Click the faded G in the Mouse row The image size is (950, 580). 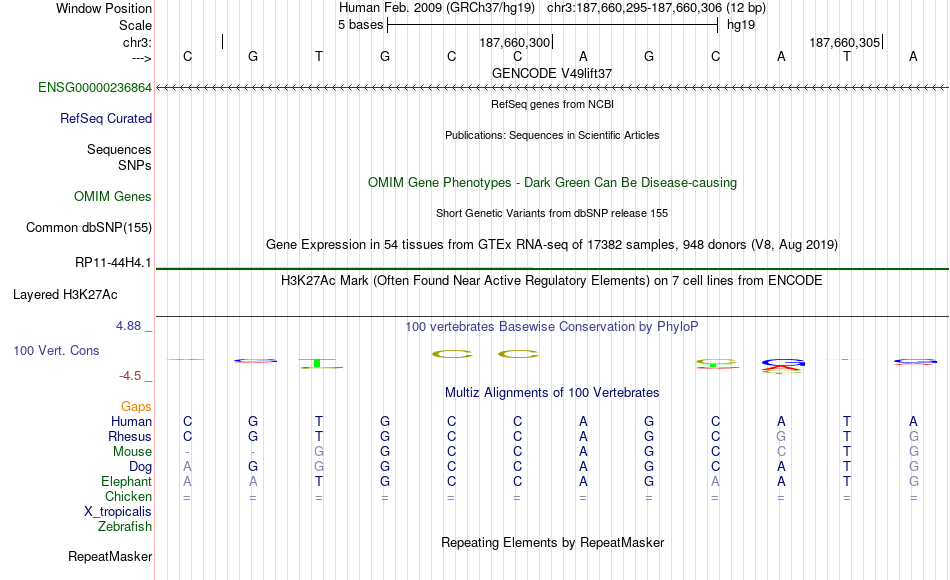click(x=319, y=452)
